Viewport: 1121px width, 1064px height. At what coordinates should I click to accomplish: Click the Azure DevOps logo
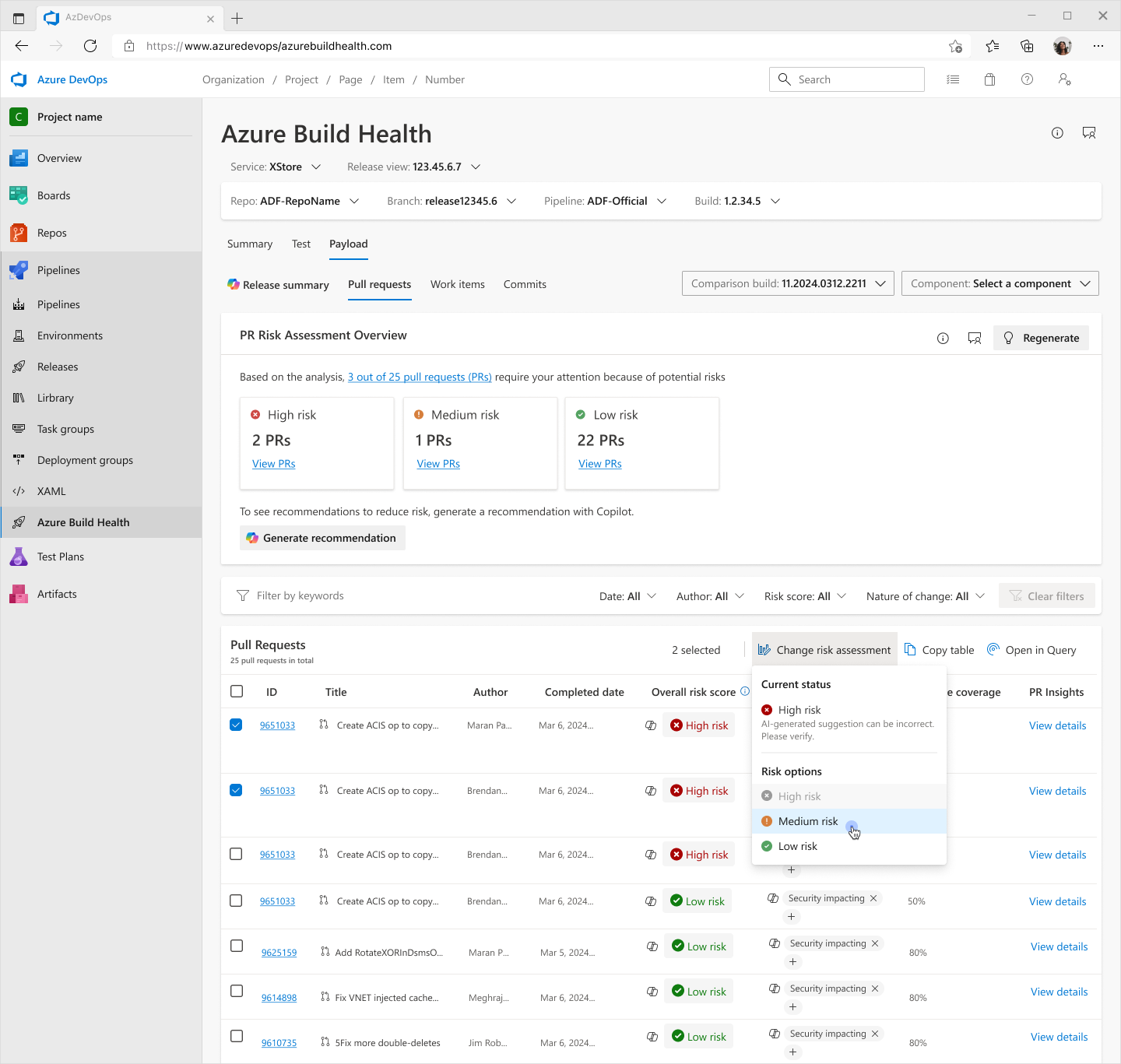(19, 79)
